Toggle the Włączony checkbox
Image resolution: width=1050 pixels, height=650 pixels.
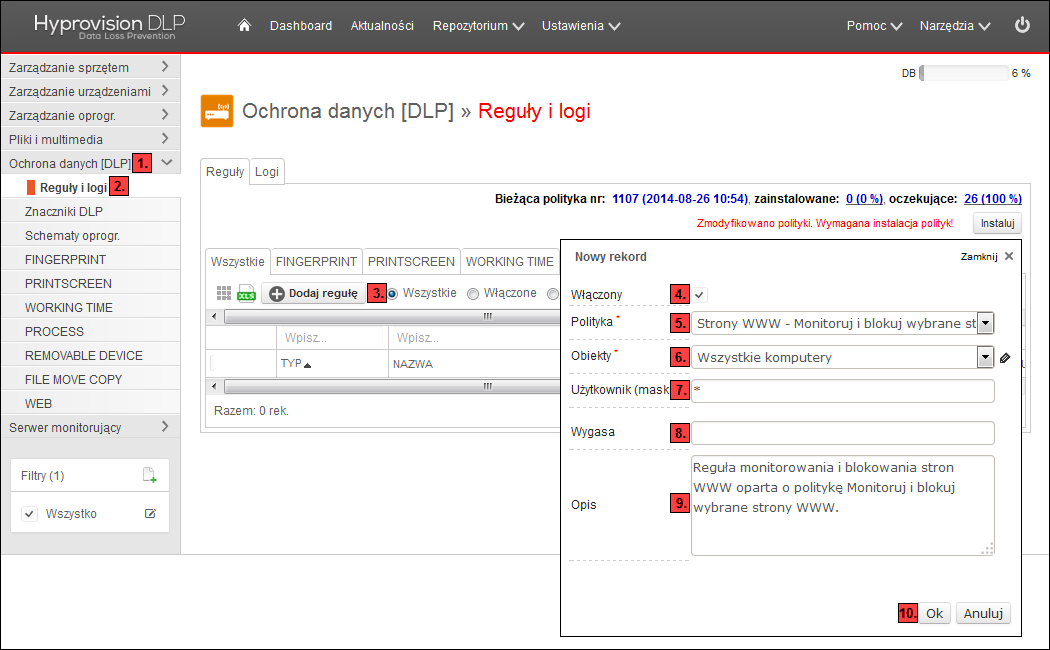coord(700,295)
